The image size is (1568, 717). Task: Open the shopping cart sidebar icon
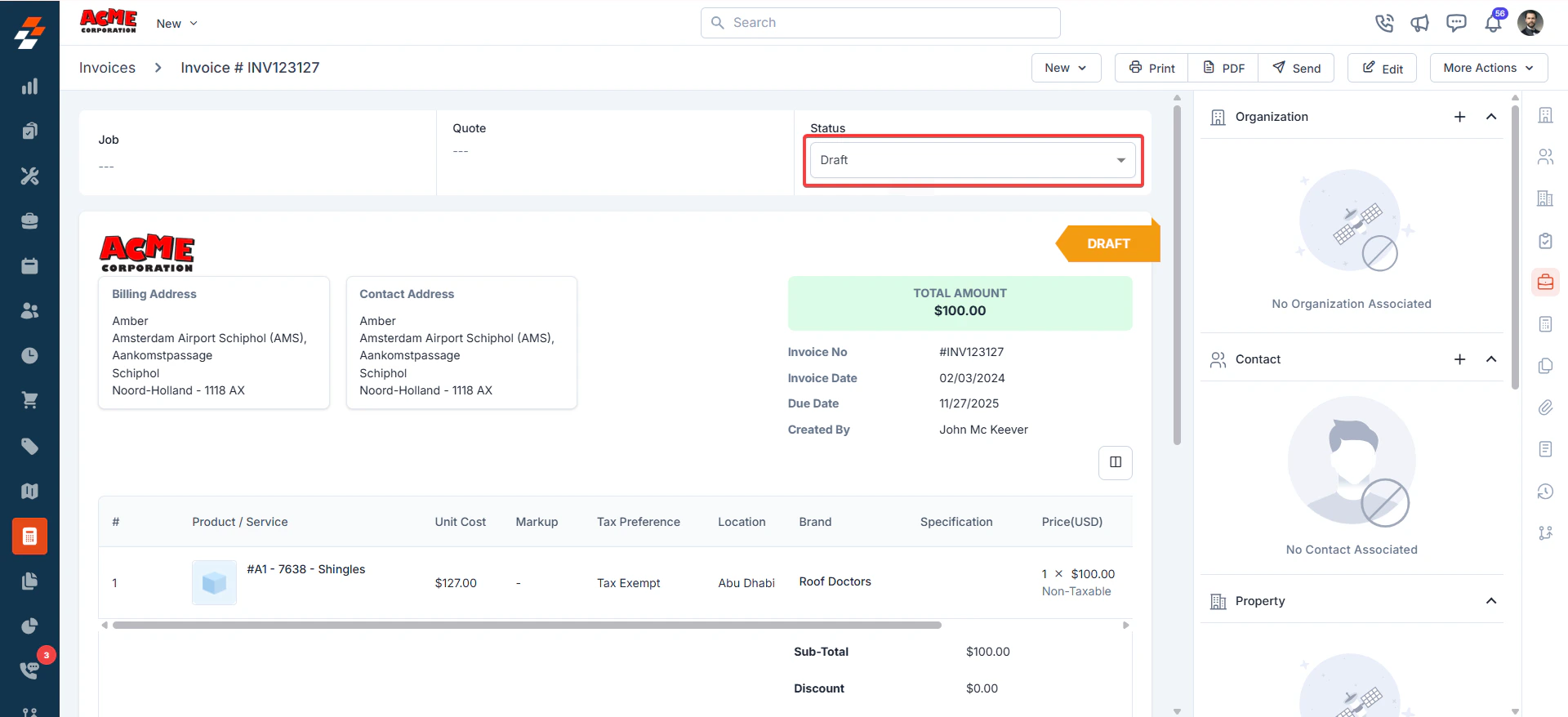coord(29,400)
